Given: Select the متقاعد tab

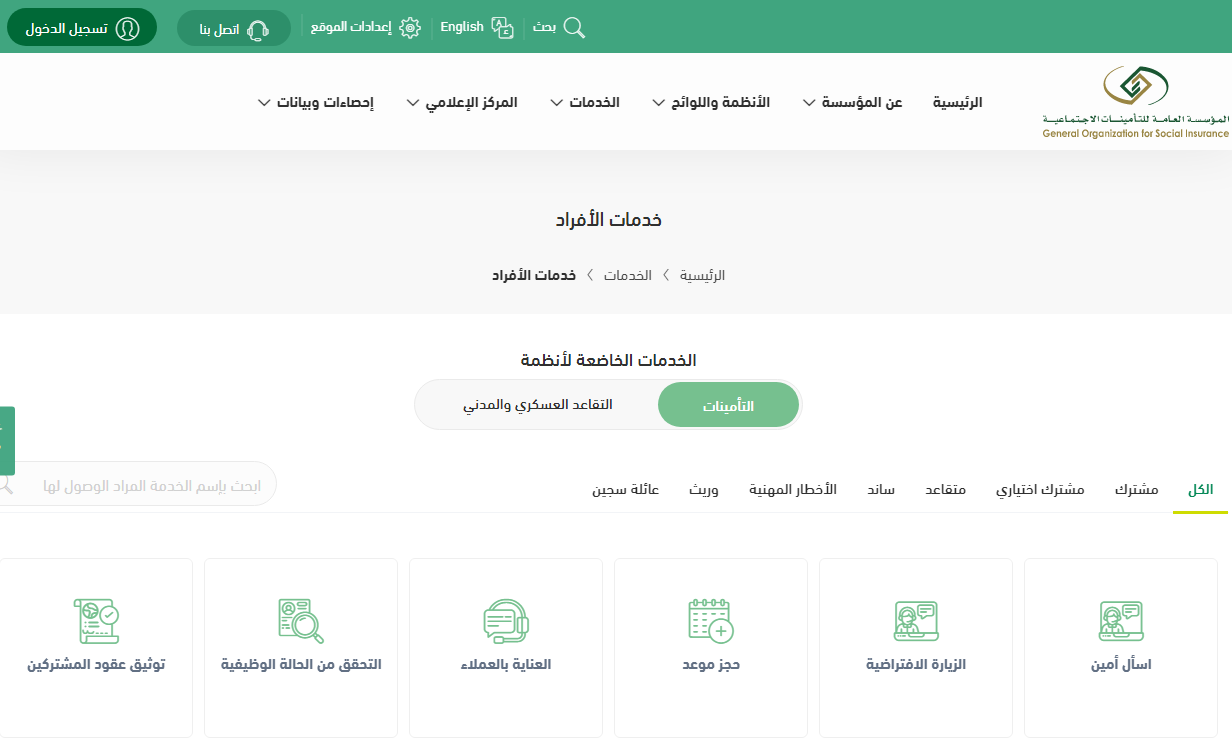Looking at the screenshot, I should click(x=945, y=489).
